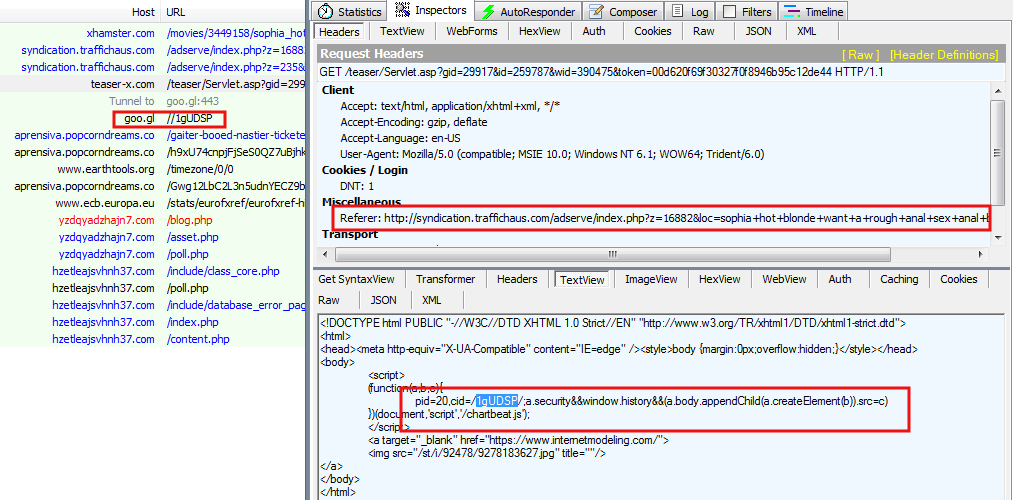The image size is (1013, 500).
Task: Open the Caching response tab
Action: pyautogui.click(x=899, y=279)
